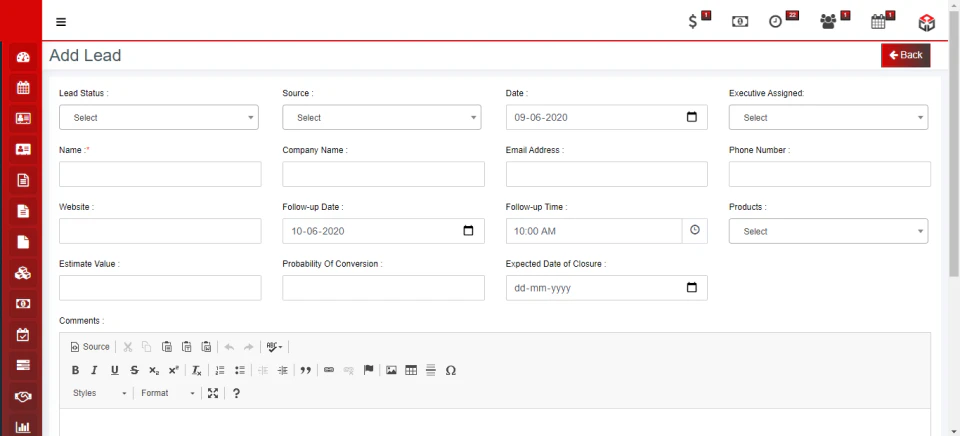Click the Paste icon in editor toolbar
The image size is (960, 436).
167,347
